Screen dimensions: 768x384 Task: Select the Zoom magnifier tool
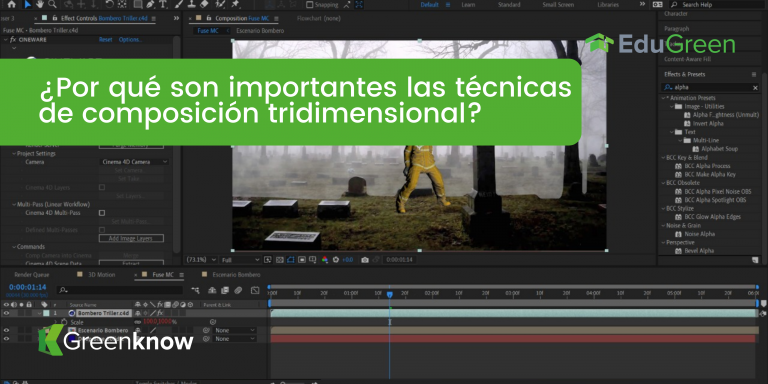52,4
